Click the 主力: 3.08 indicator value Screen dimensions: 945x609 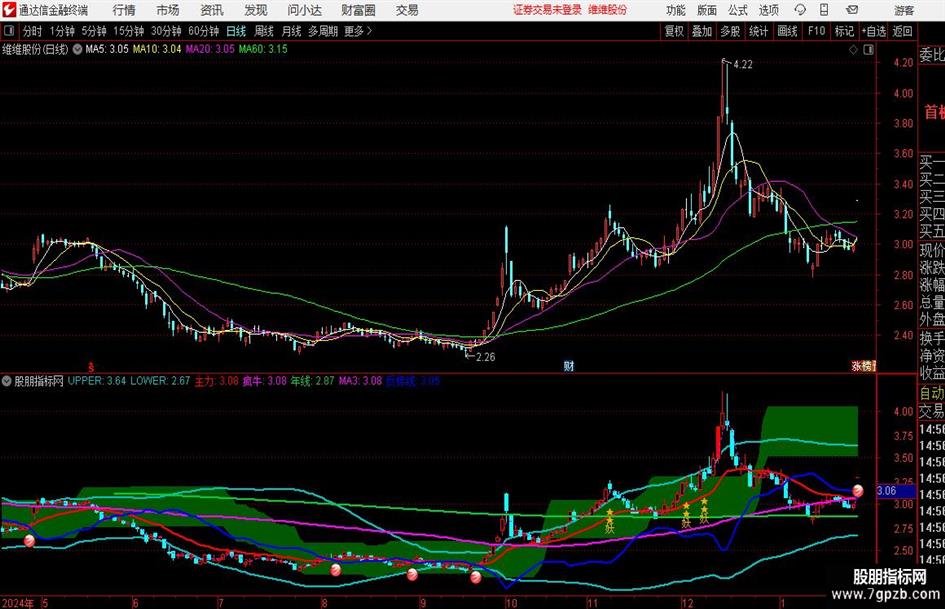click(x=216, y=381)
